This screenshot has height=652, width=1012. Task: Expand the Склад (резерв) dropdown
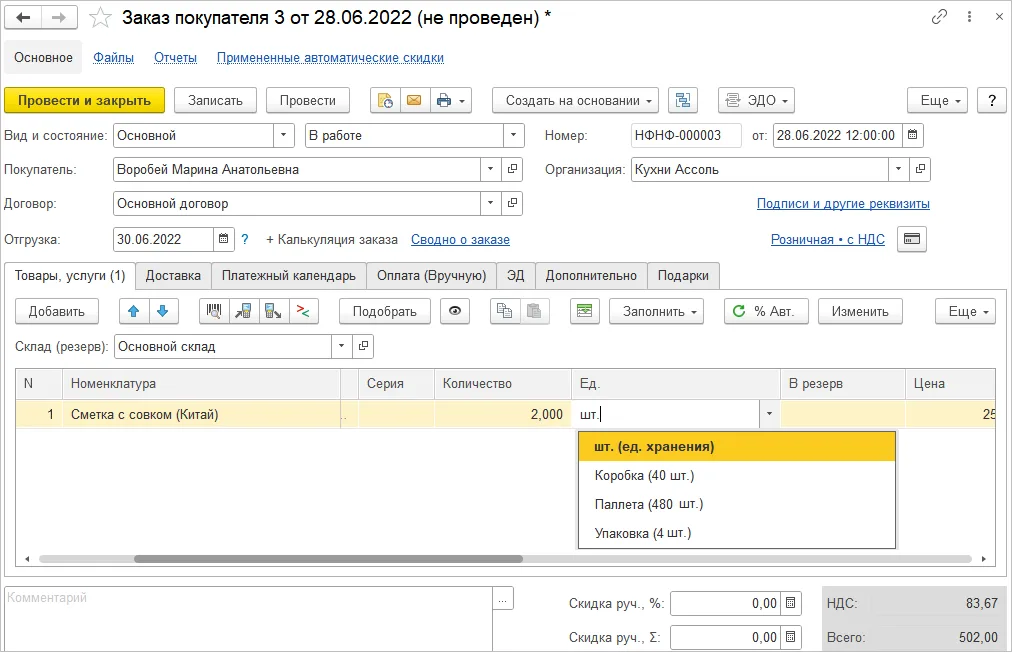(x=341, y=346)
